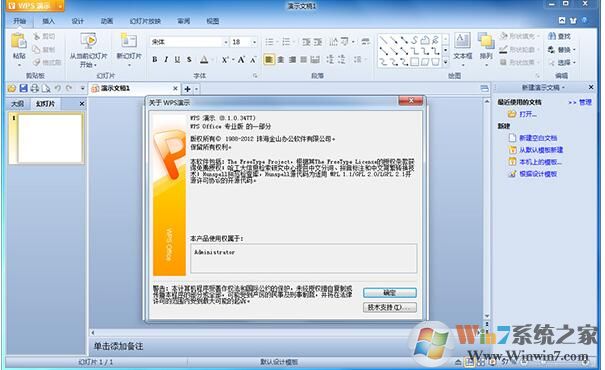
Task: Open quick access toolbar customize dropdown
Action: [82, 88]
